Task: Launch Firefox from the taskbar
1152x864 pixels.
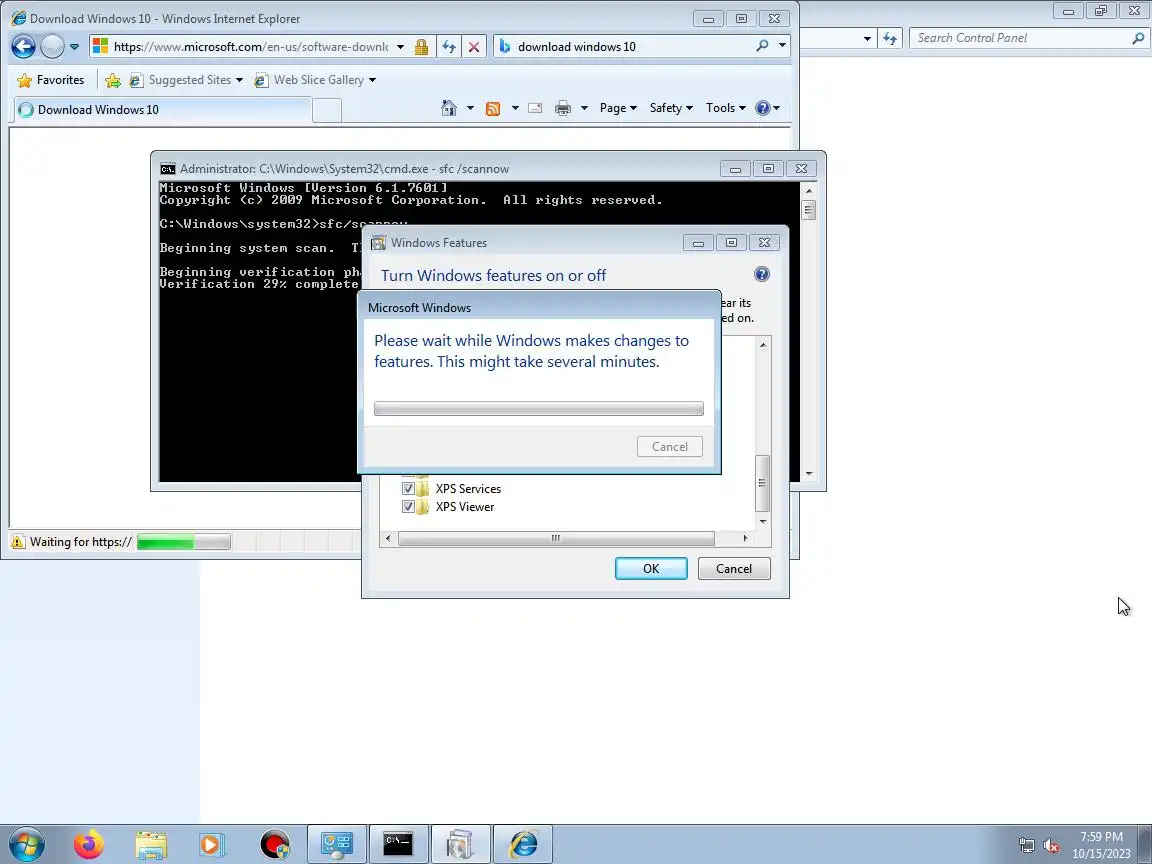Action: coord(89,844)
